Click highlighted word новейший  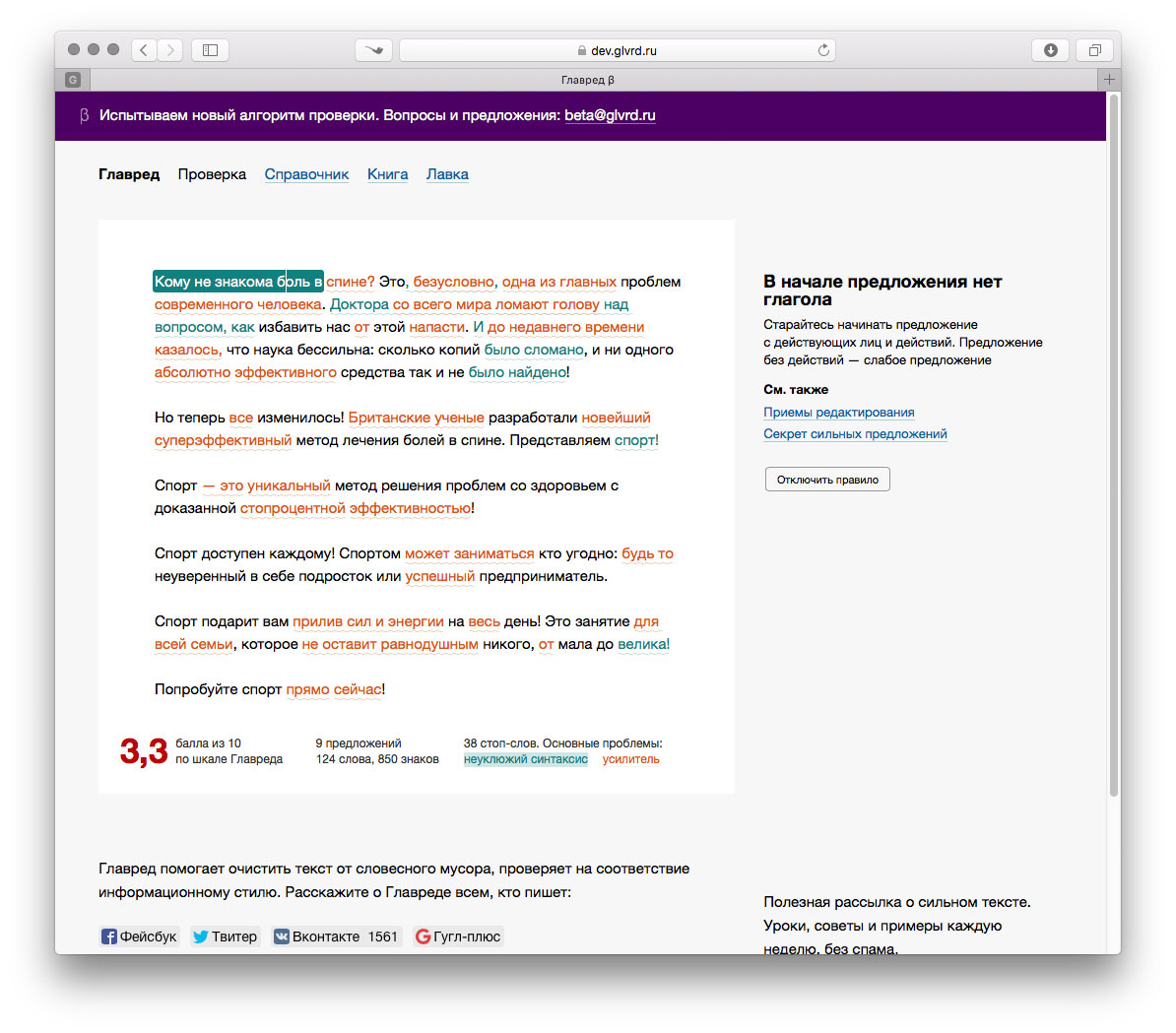tap(616, 418)
